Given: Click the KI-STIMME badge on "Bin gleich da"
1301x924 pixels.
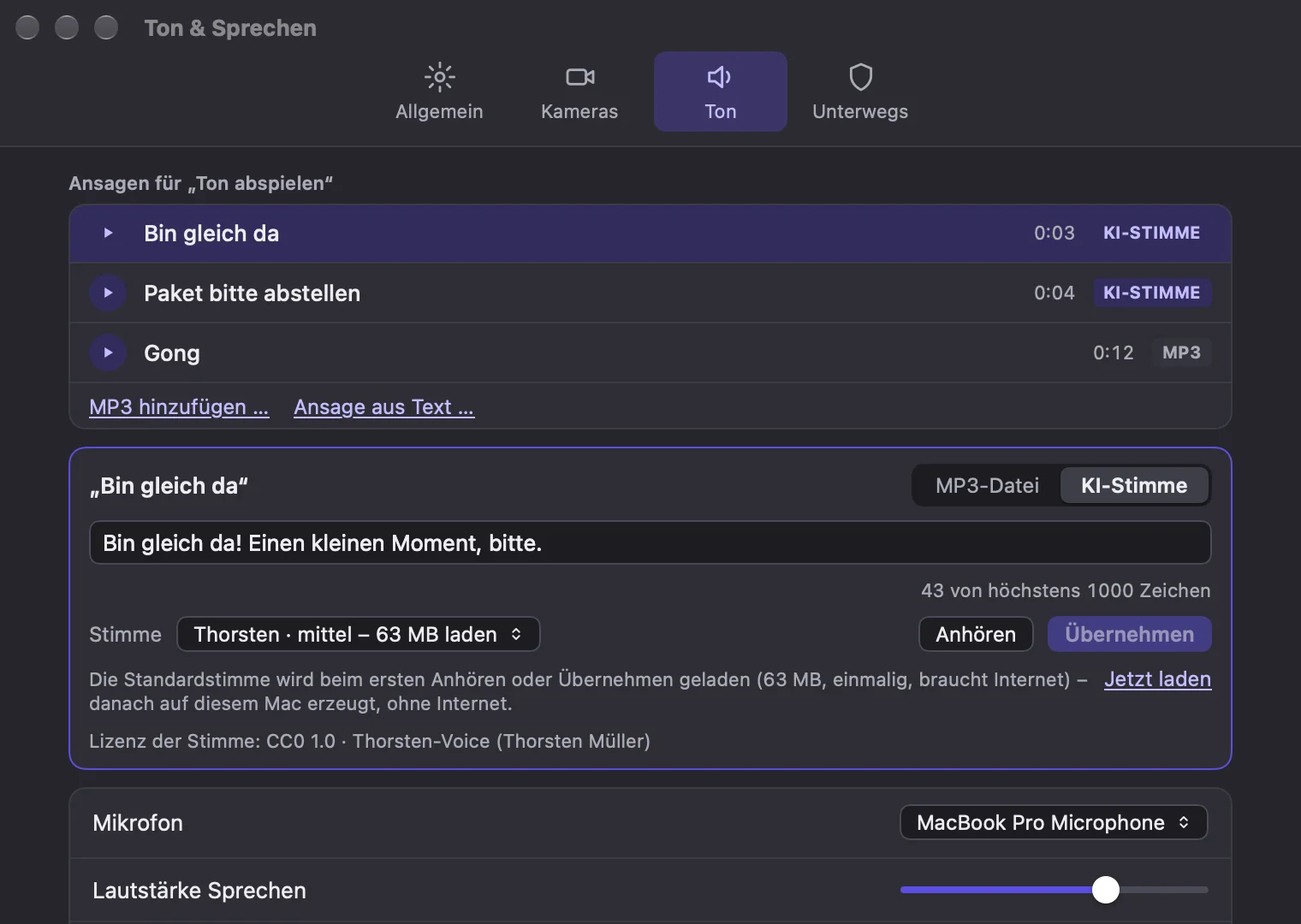Looking at the screenshot, I should click(x=1151, y=233).
